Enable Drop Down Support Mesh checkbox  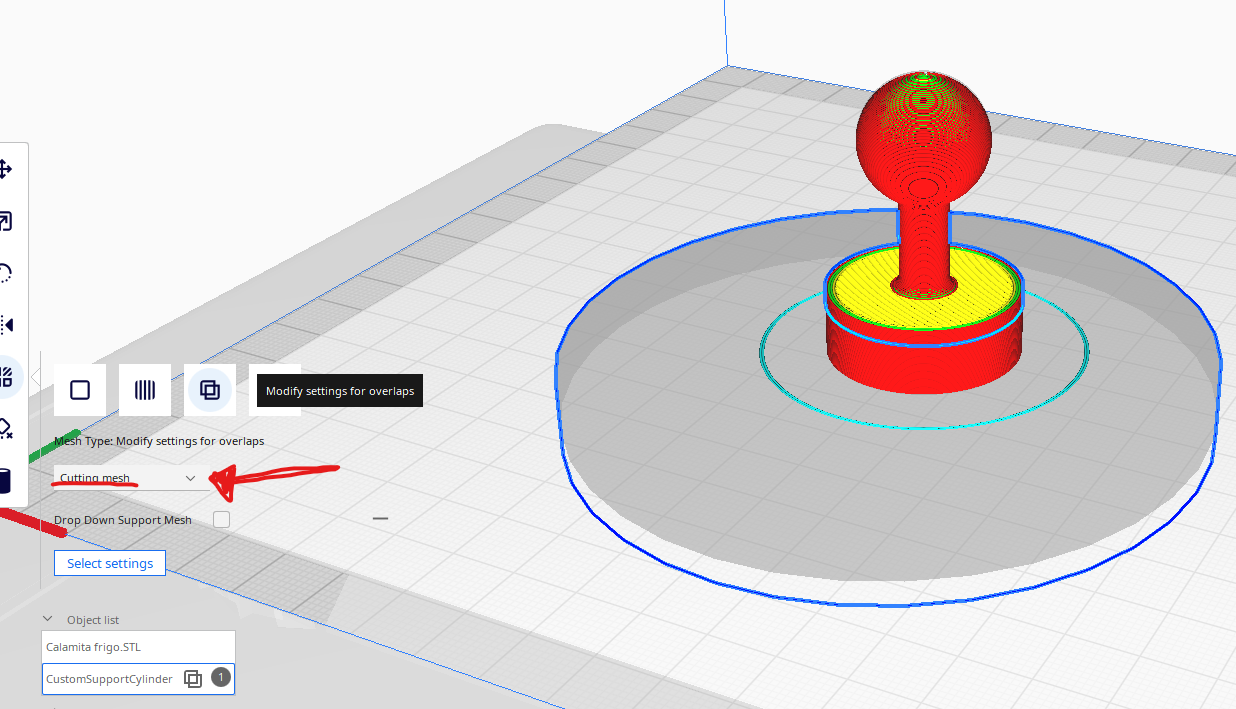pyautogui.click(x=221, y=520)
